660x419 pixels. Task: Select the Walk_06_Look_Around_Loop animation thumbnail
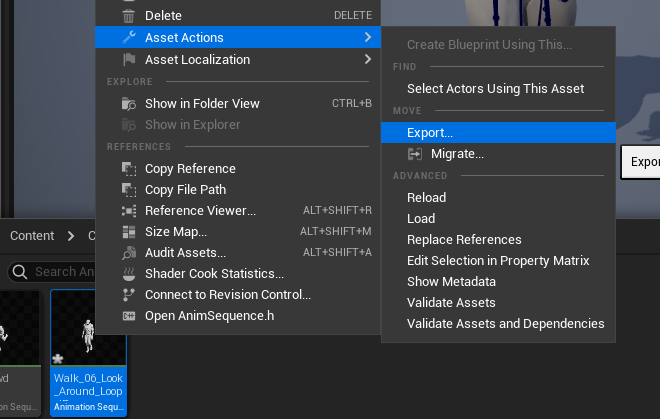[89, 343]
